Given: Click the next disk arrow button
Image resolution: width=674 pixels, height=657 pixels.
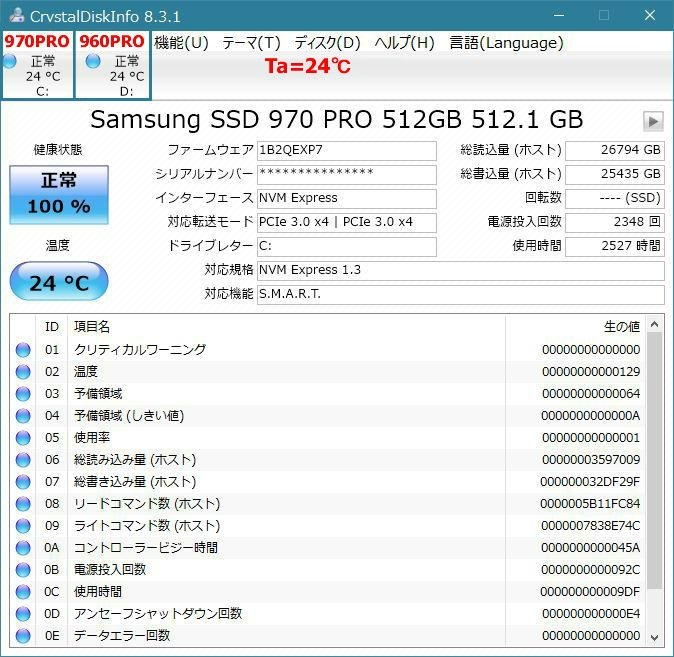Looking at the screenshot, I should coord(653,121).
